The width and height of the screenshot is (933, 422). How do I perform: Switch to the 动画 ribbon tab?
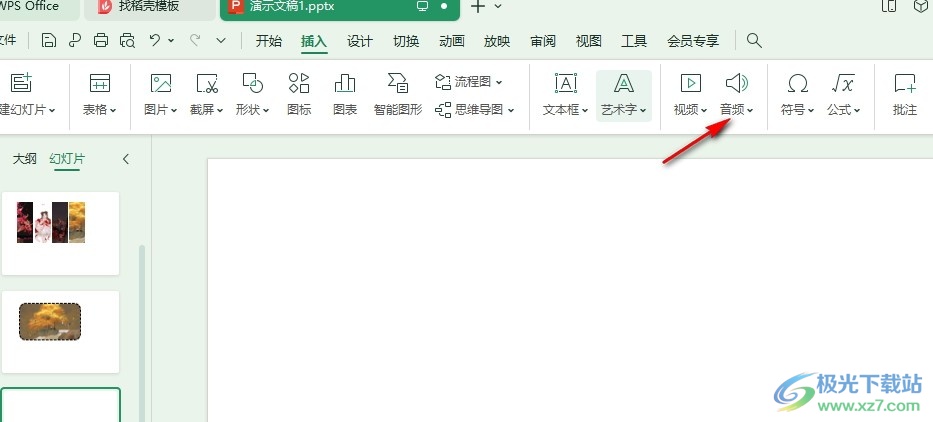point(452,41)
